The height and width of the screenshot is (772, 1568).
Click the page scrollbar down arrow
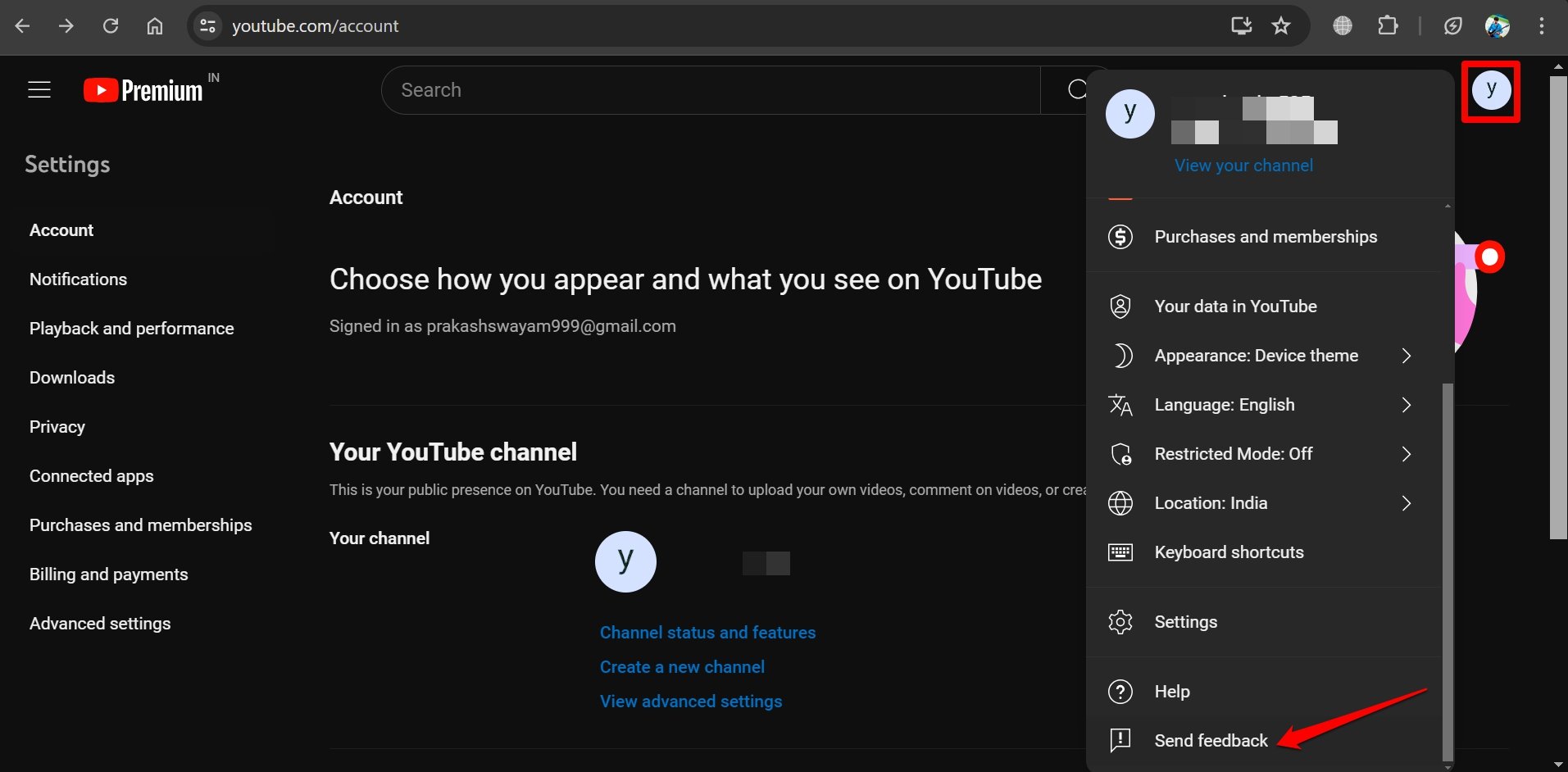coord(1558,764)
